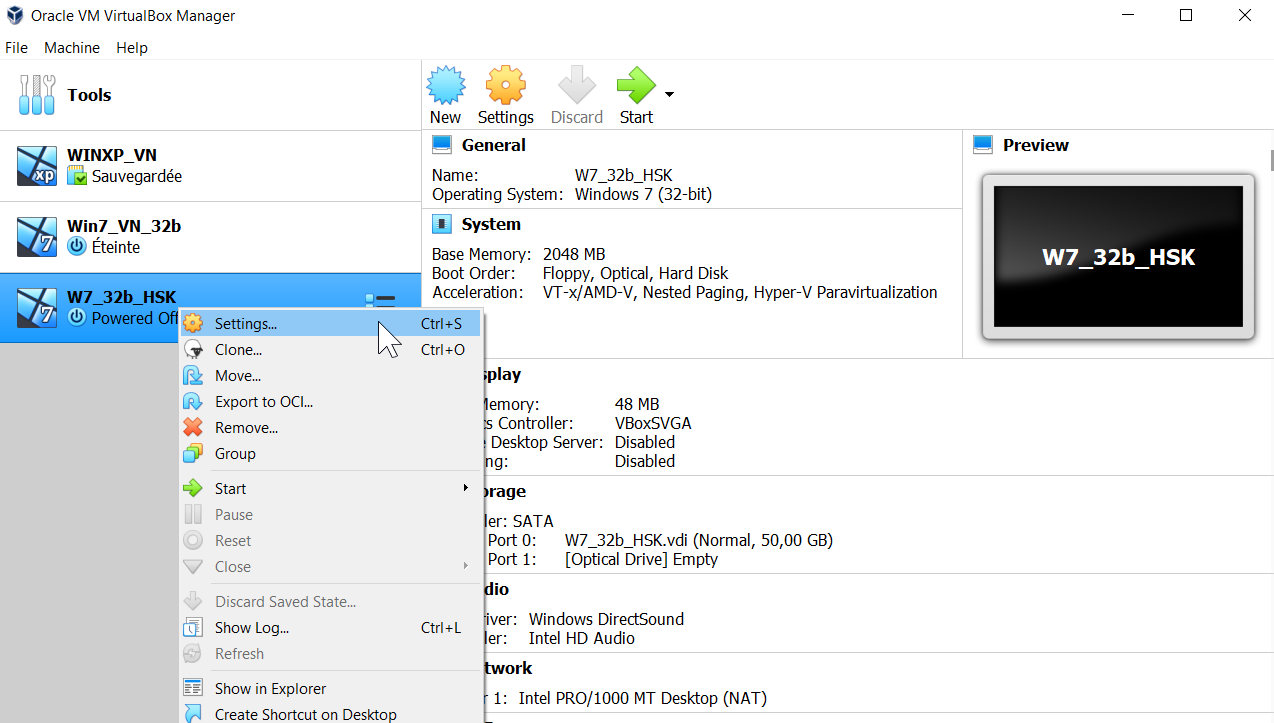Click the [Optical Drive] Empty entry

click(x=641, y=559)
